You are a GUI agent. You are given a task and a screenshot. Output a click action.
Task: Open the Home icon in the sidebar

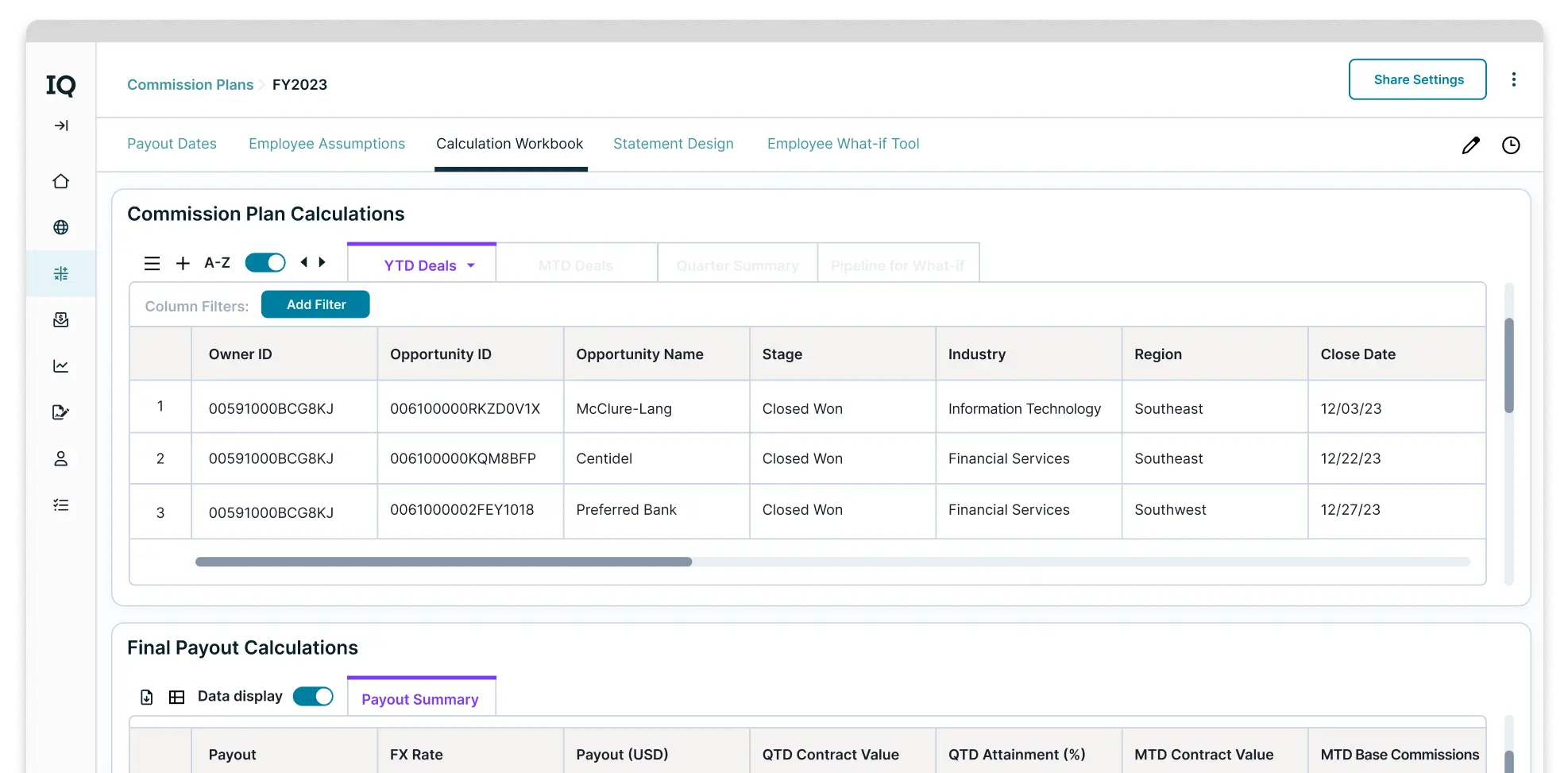[60, 181]
